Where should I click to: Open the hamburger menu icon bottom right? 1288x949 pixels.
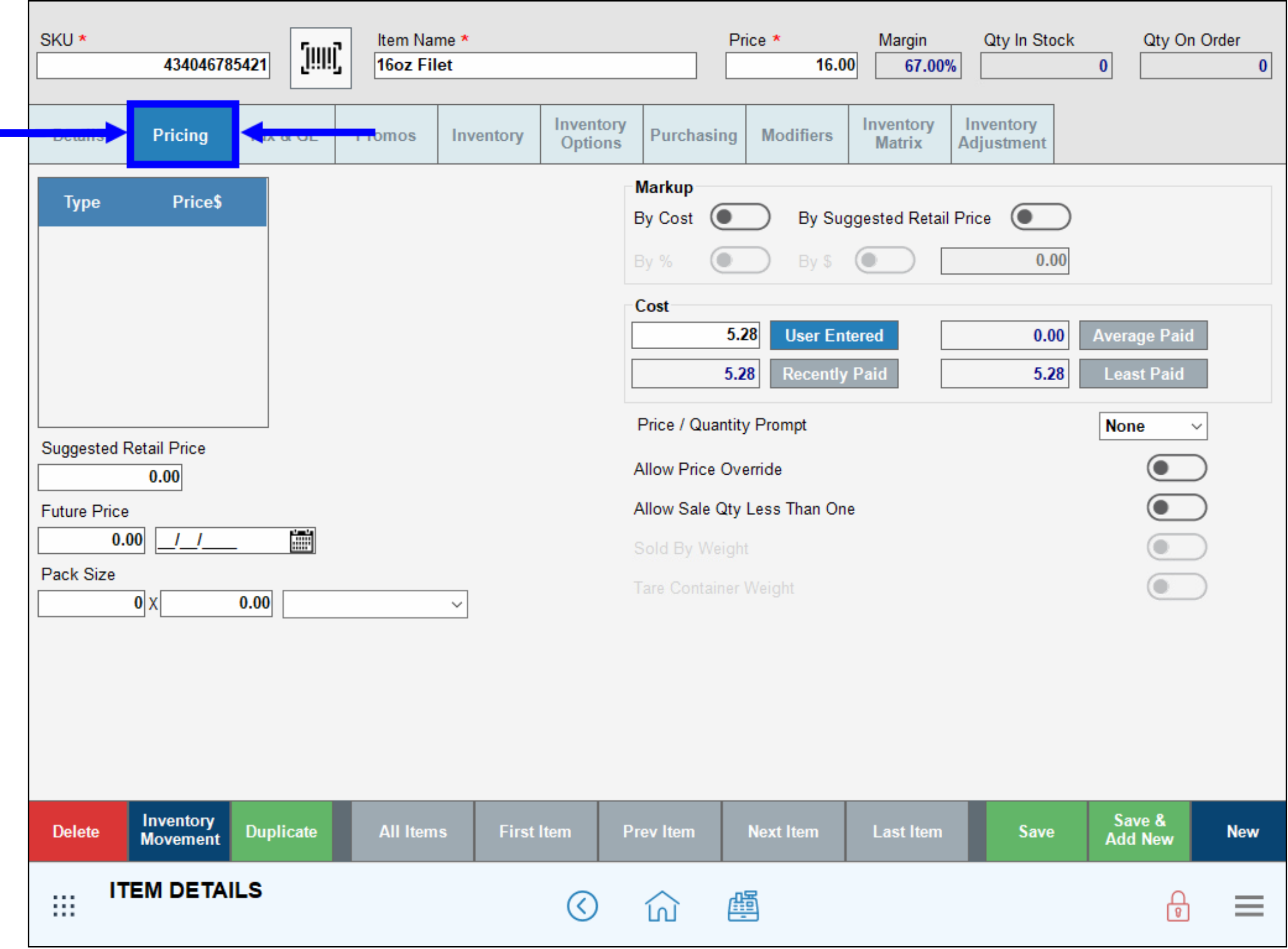click(1249, 906)
